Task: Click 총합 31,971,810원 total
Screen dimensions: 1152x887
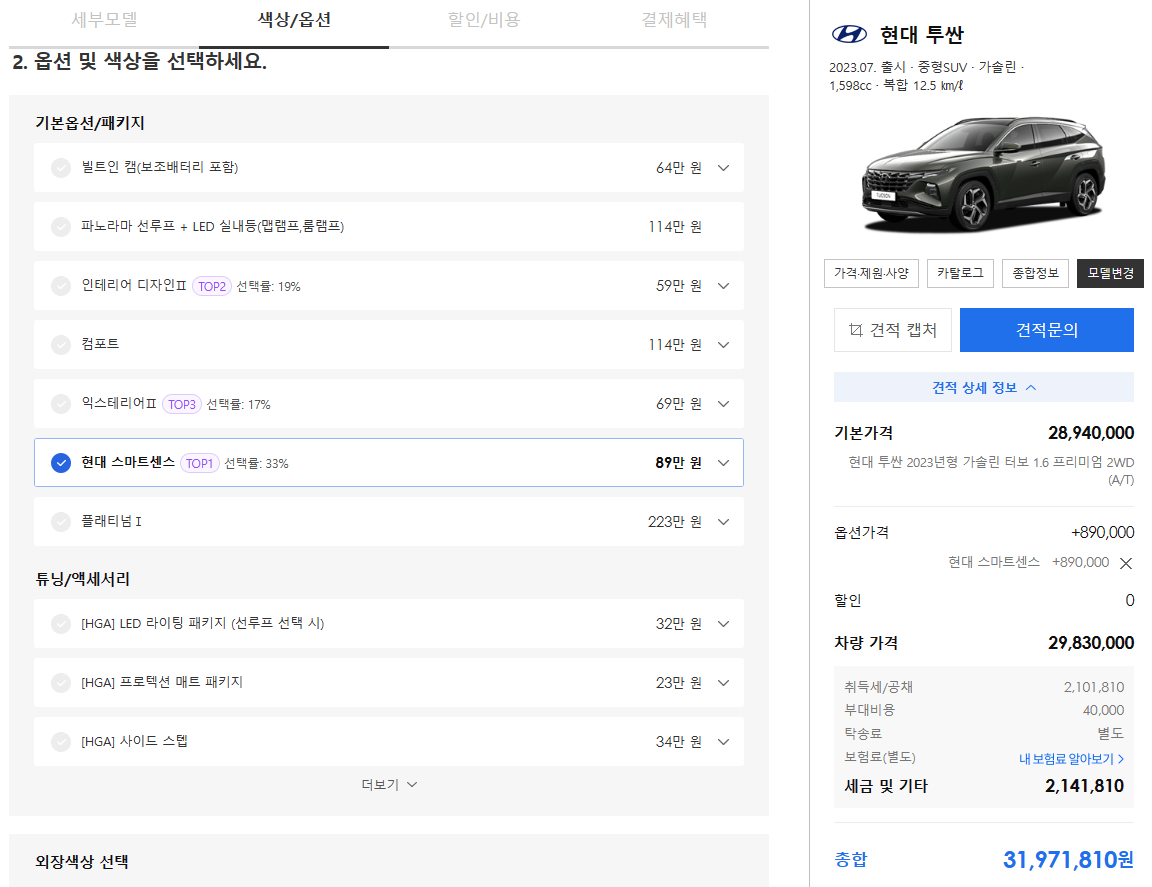Action: (1068, 859)
